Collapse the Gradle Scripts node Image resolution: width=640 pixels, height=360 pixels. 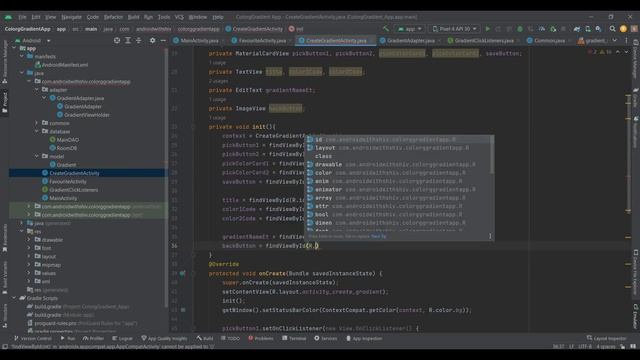[14, 298]
